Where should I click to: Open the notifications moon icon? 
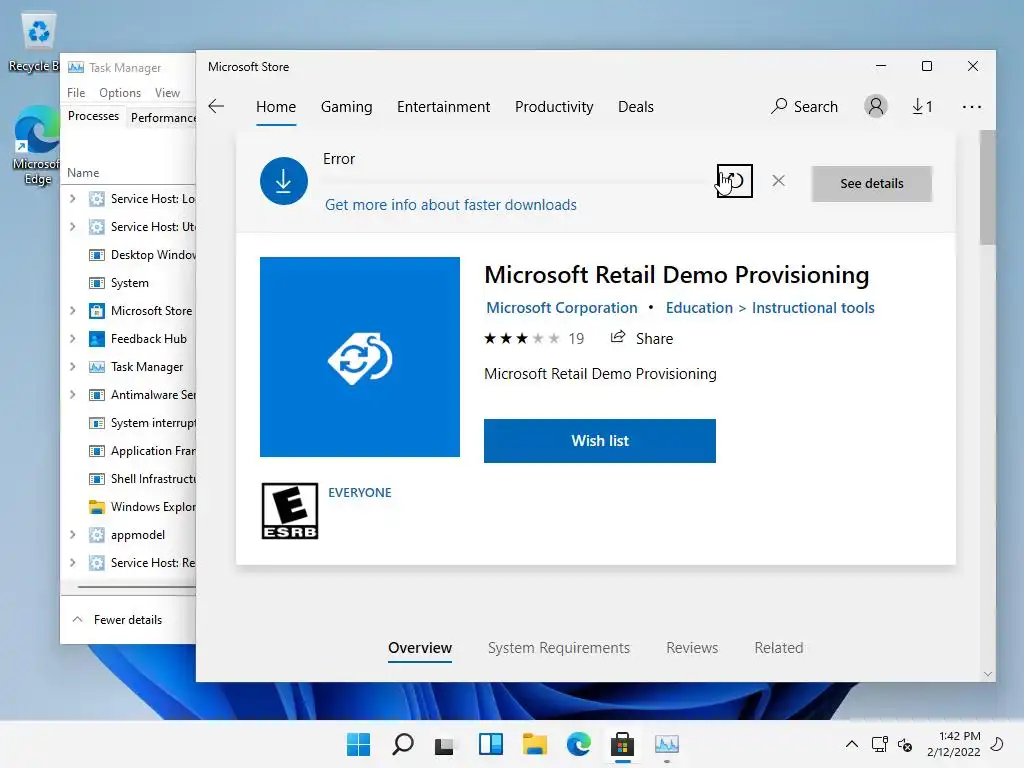tap(997, 744)
